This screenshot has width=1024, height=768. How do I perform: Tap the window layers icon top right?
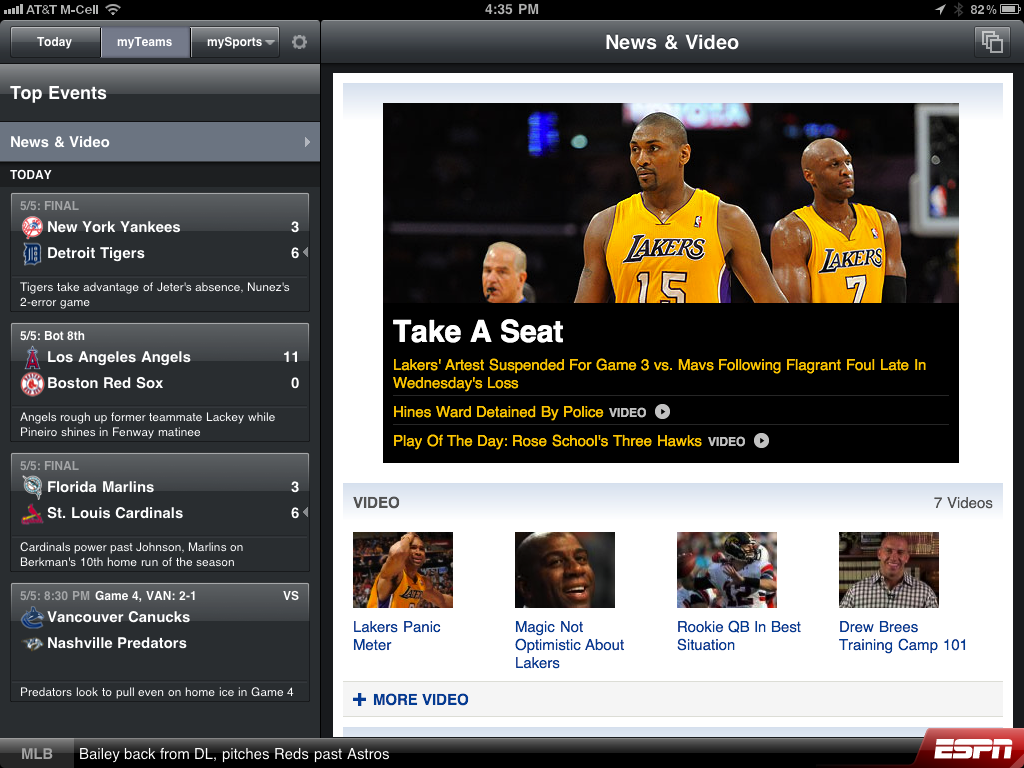992,42
